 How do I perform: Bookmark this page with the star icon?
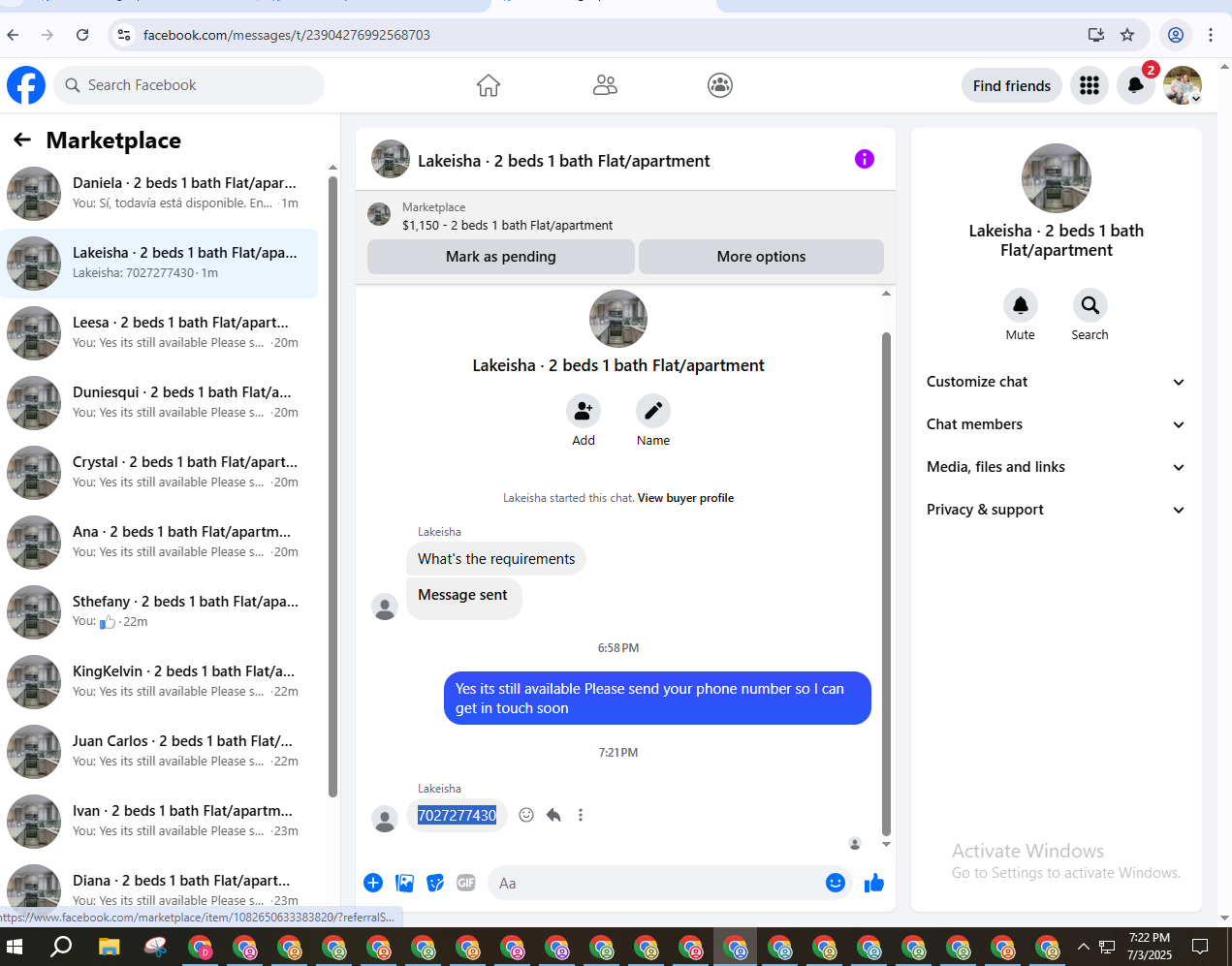click(1127, 35)
